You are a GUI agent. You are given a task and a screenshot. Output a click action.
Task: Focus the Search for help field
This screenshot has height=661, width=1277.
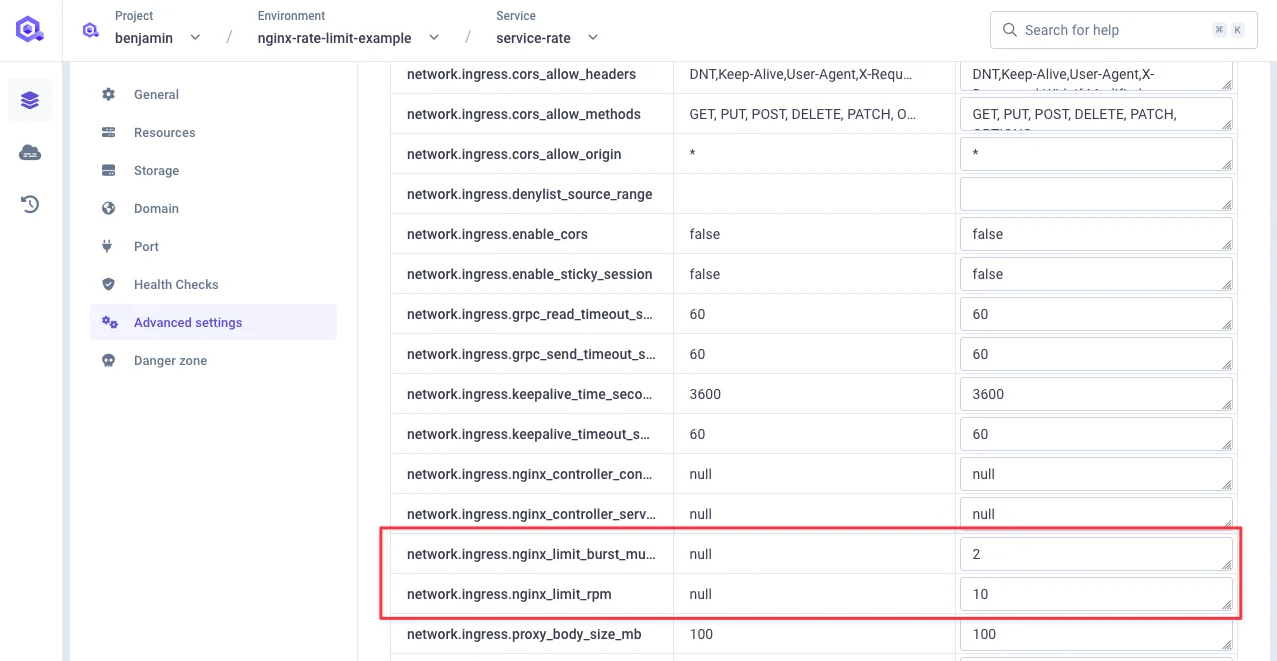point(1124,30)
